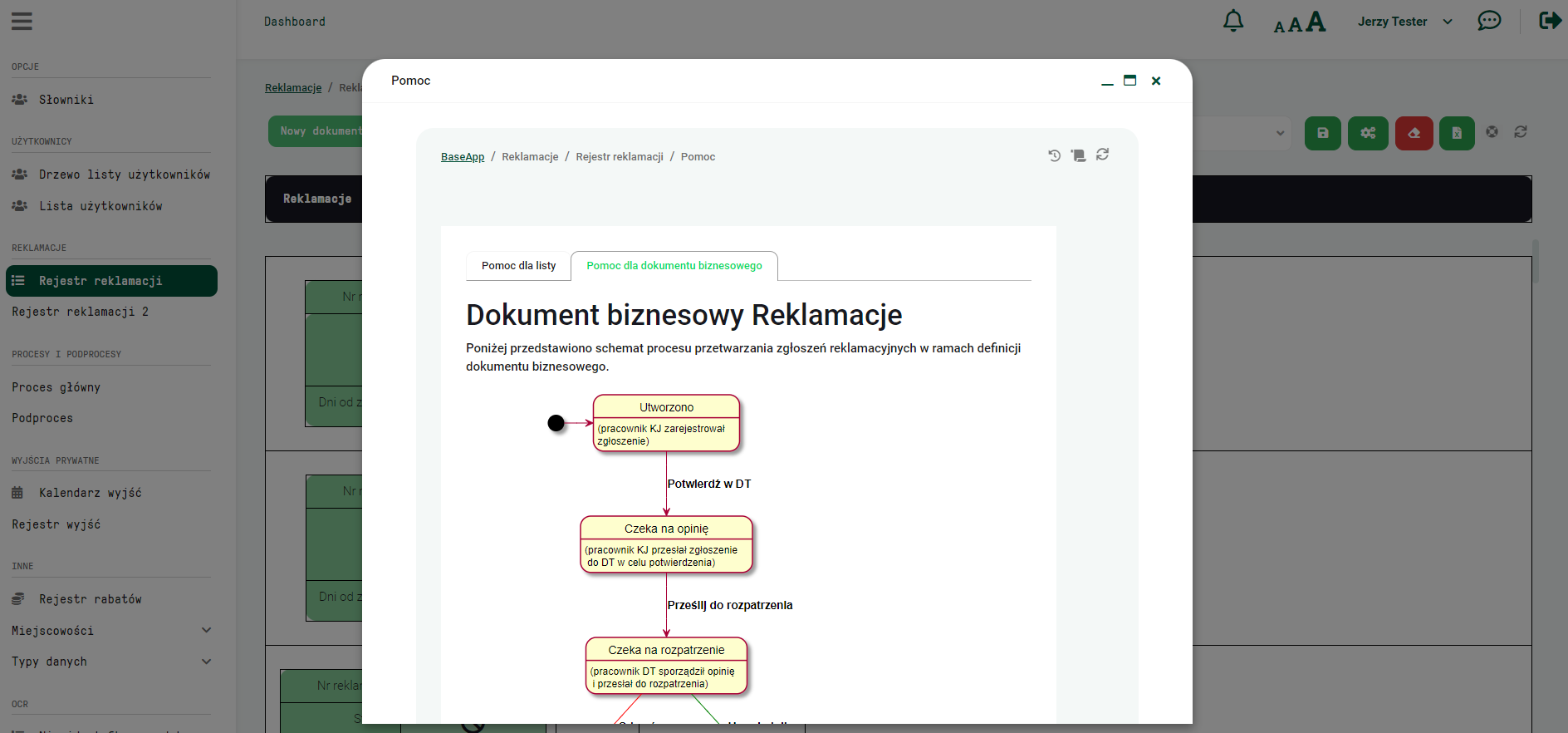Screen dimensions: 1568x733
Task: Select the largest font size A
Action: point(1316,22)
